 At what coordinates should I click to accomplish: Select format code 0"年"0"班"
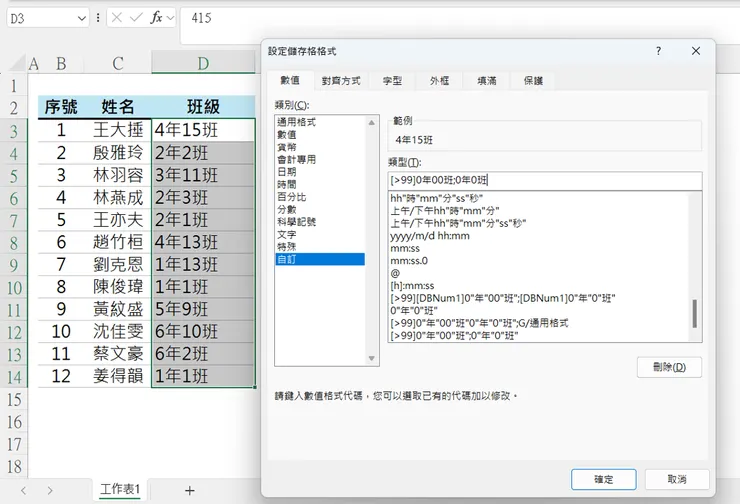(414, 311)
